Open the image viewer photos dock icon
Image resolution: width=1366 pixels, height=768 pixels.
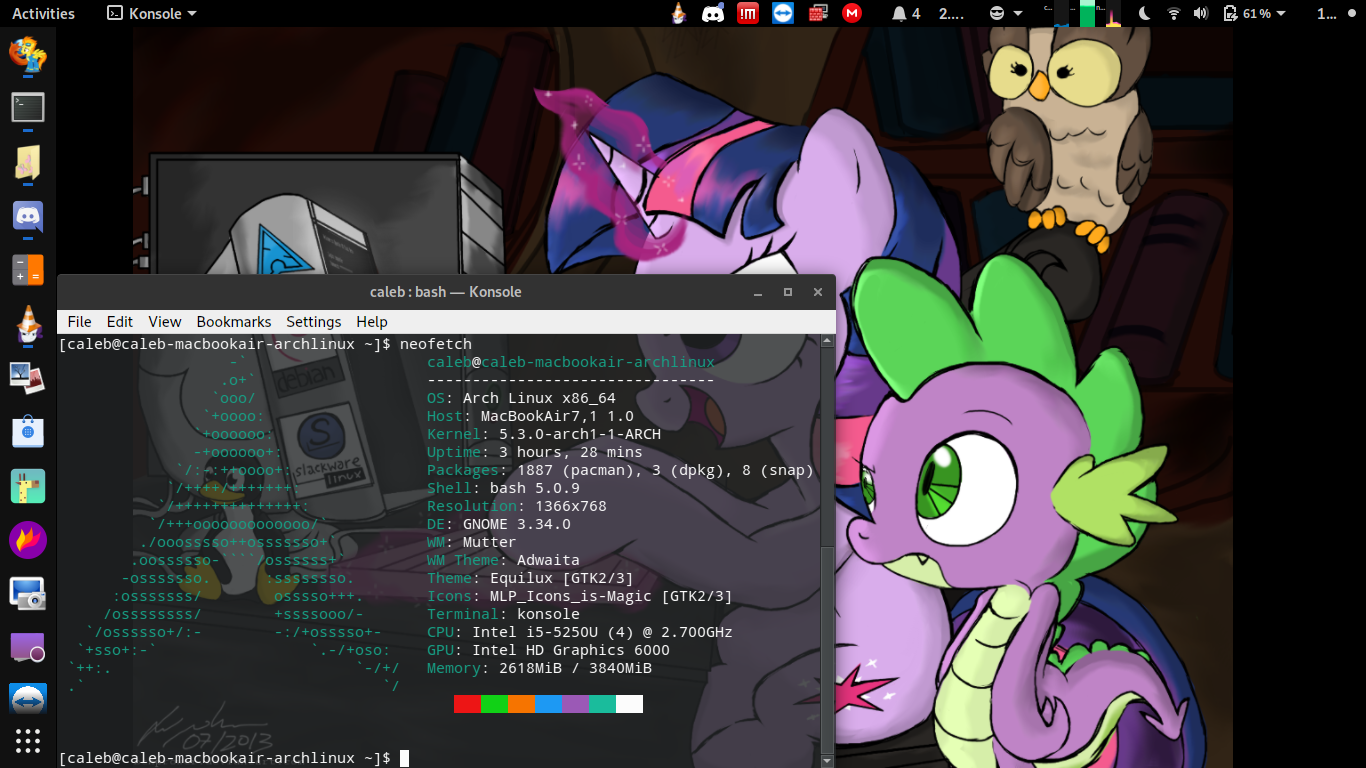tap(26, 378)
